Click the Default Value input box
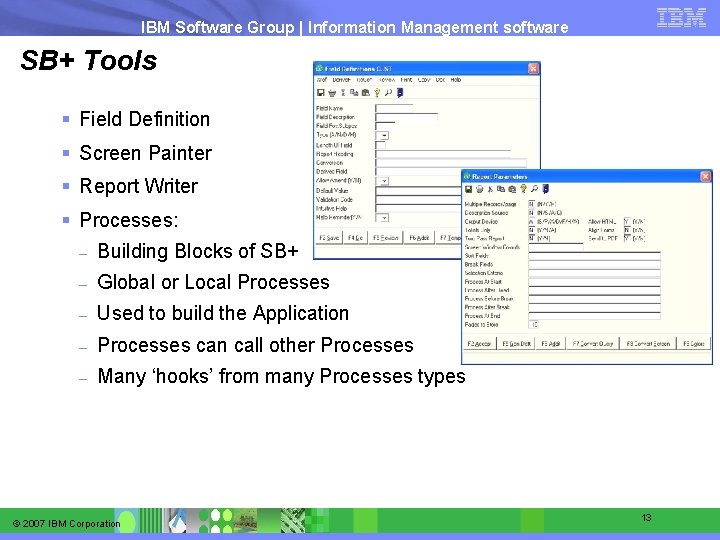This screenshot has width=720, height=540. click(x=418, y=191)
